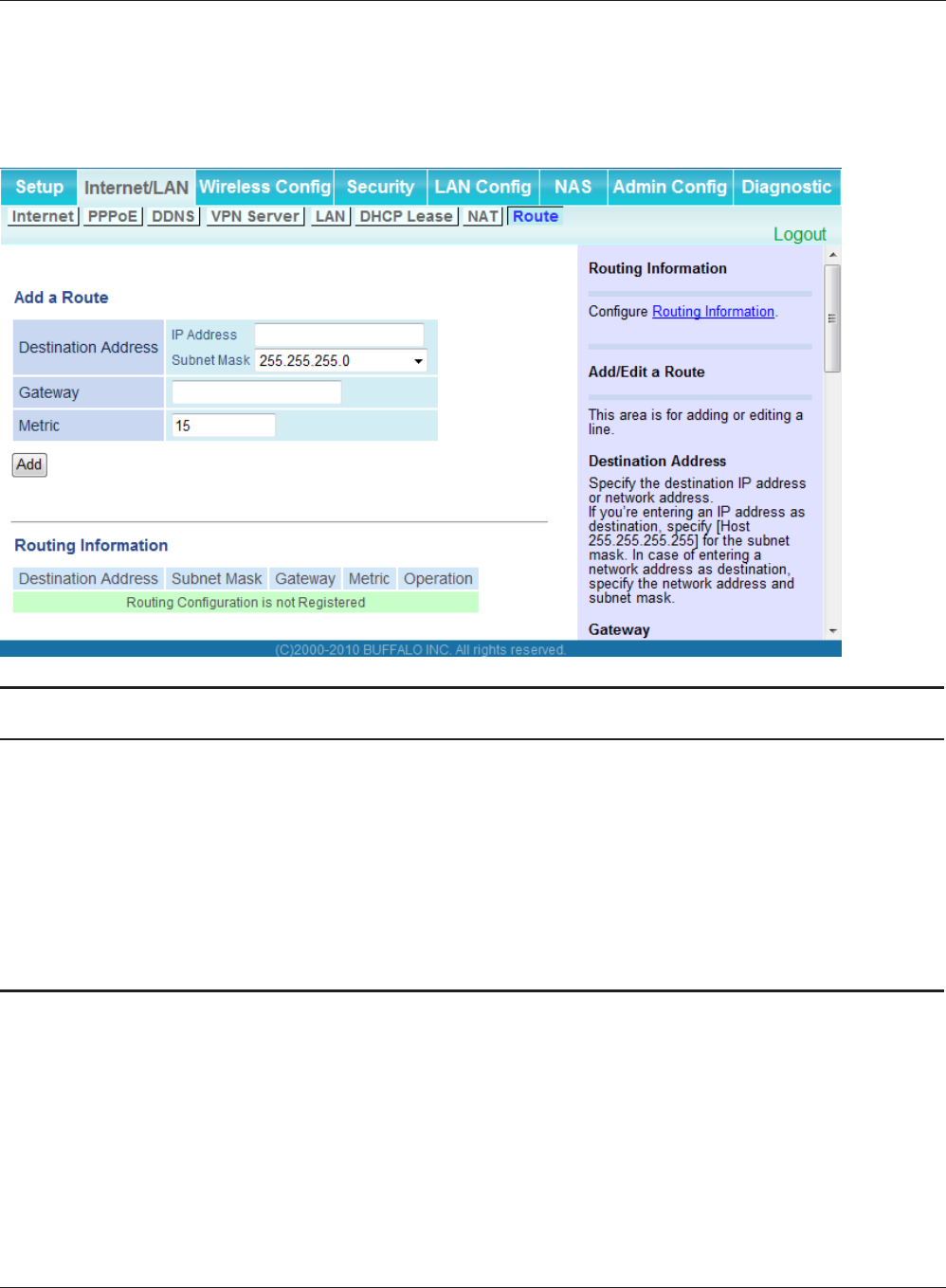Select the PPPoE sub-tab
The width and height of the screenshot is (946, 1288).
pos(113,216)
